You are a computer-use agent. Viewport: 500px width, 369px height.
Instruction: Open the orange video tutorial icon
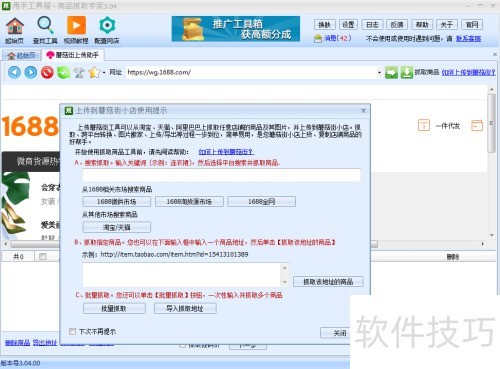point(76,26)
